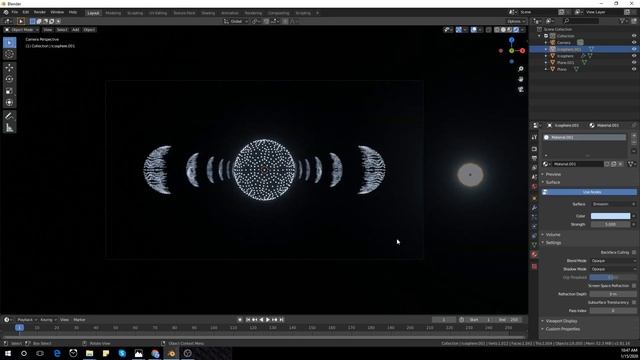Image resolution: width=640 pixels, height=360 pixels.
Task: Enable Backface Culling checkbox
Action: [x=634, y=252]
